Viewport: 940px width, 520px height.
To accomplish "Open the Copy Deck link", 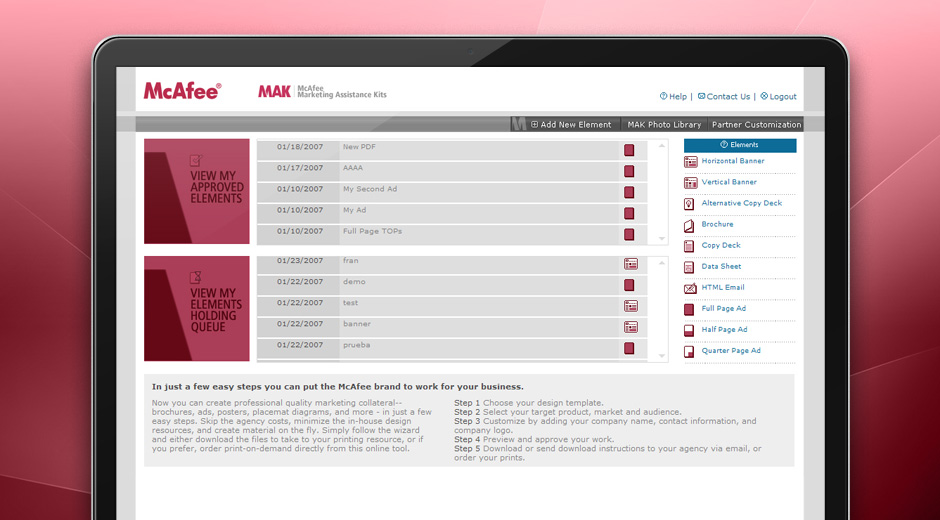I will 721,245.
